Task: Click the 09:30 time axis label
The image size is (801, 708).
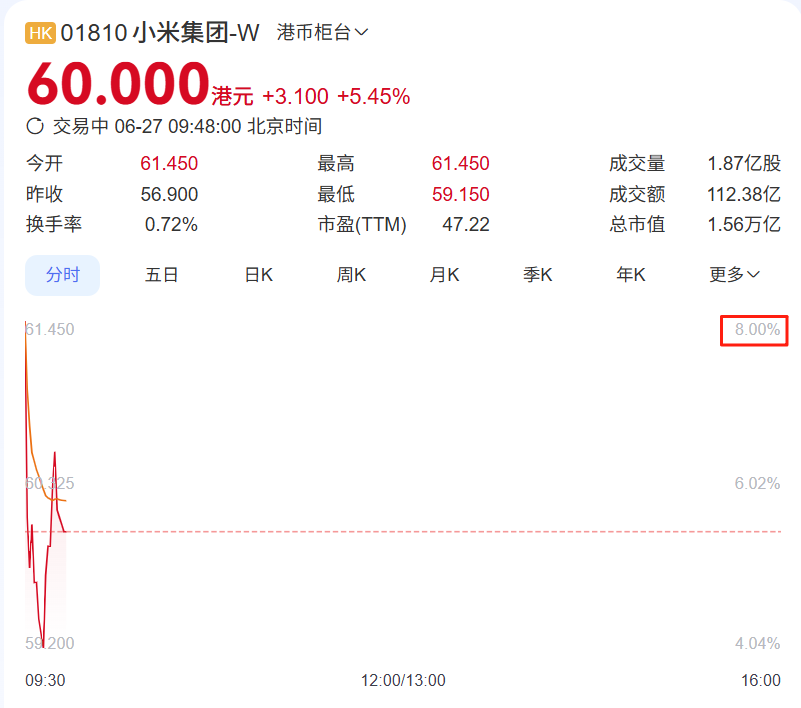Action: tap(45, 680)
